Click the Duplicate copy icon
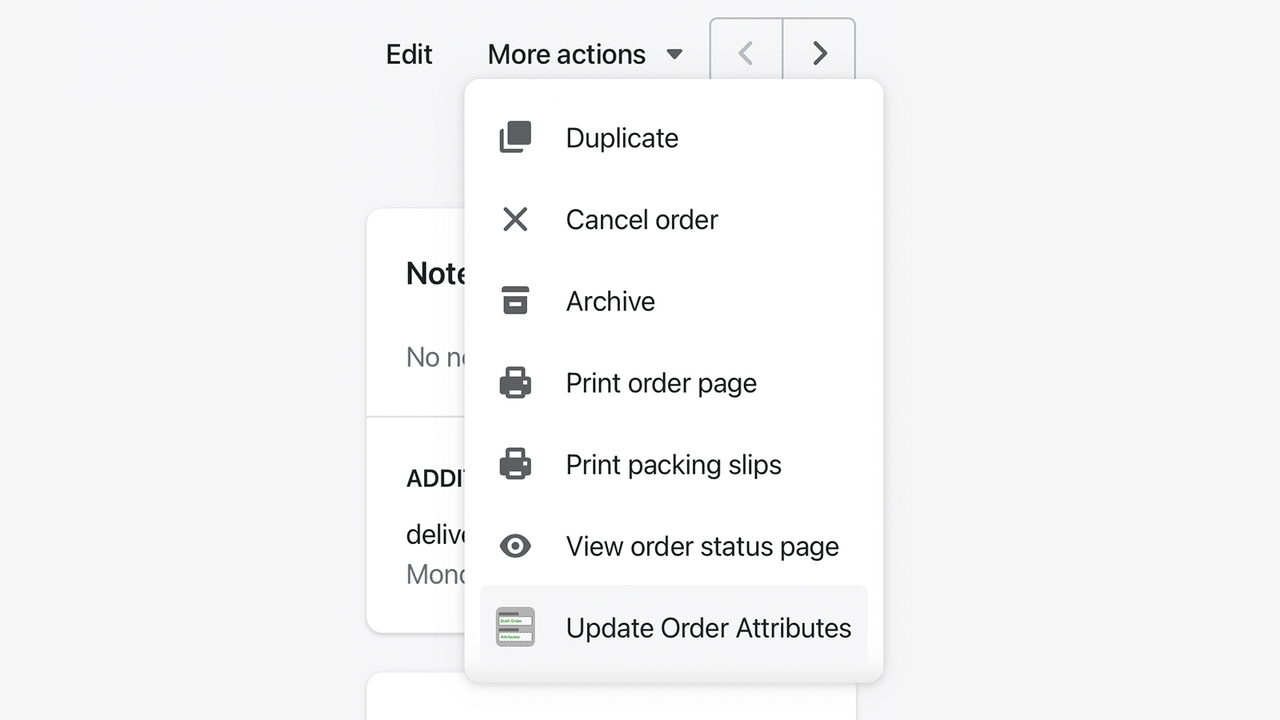The height and width of the screenshot is (720, 1280). (x=515, y=137)
